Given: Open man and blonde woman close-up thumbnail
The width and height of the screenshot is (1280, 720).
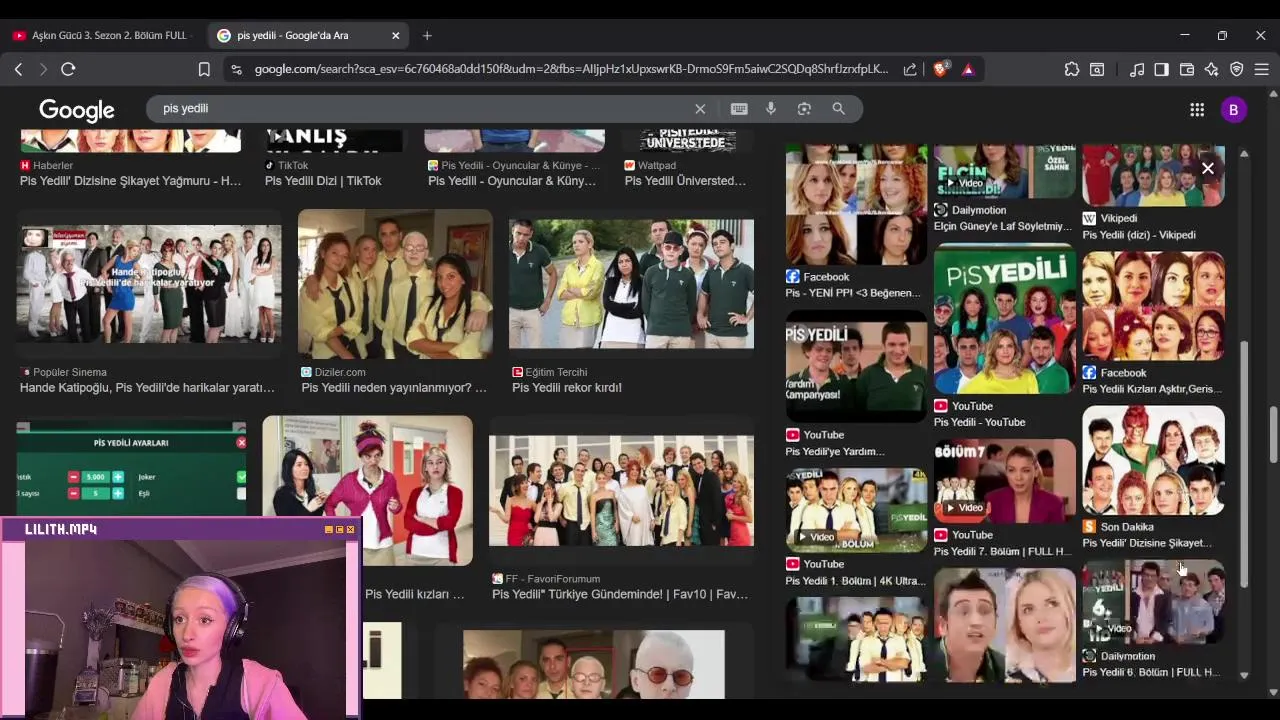Looking at the screenshot, I should click(x=1005, y=625).
